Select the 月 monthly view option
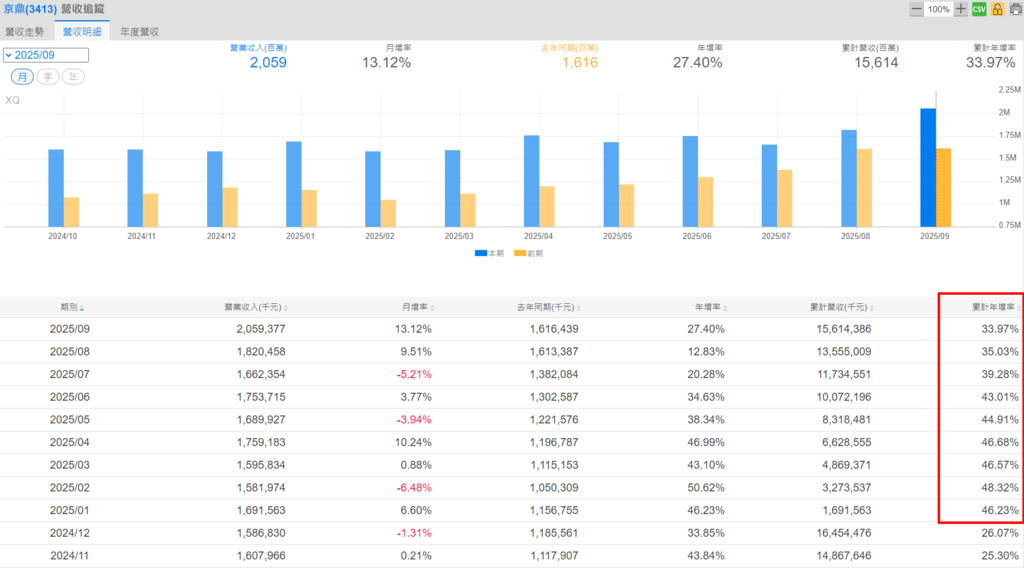Viewport: 1024px width, 568px height. pos(22,77)
